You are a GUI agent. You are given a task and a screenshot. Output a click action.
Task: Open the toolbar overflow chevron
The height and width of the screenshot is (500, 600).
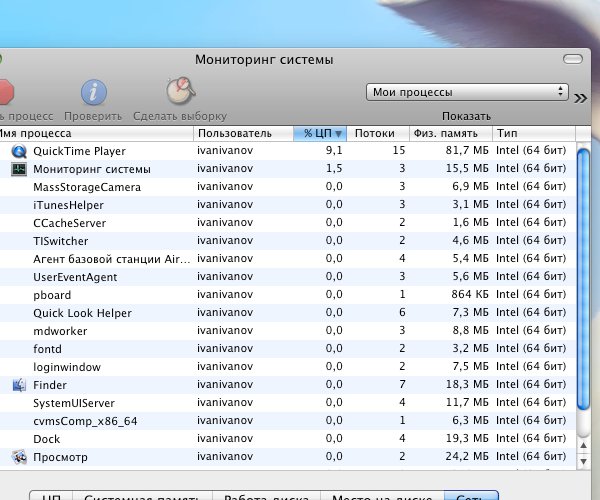click(580, 98)
